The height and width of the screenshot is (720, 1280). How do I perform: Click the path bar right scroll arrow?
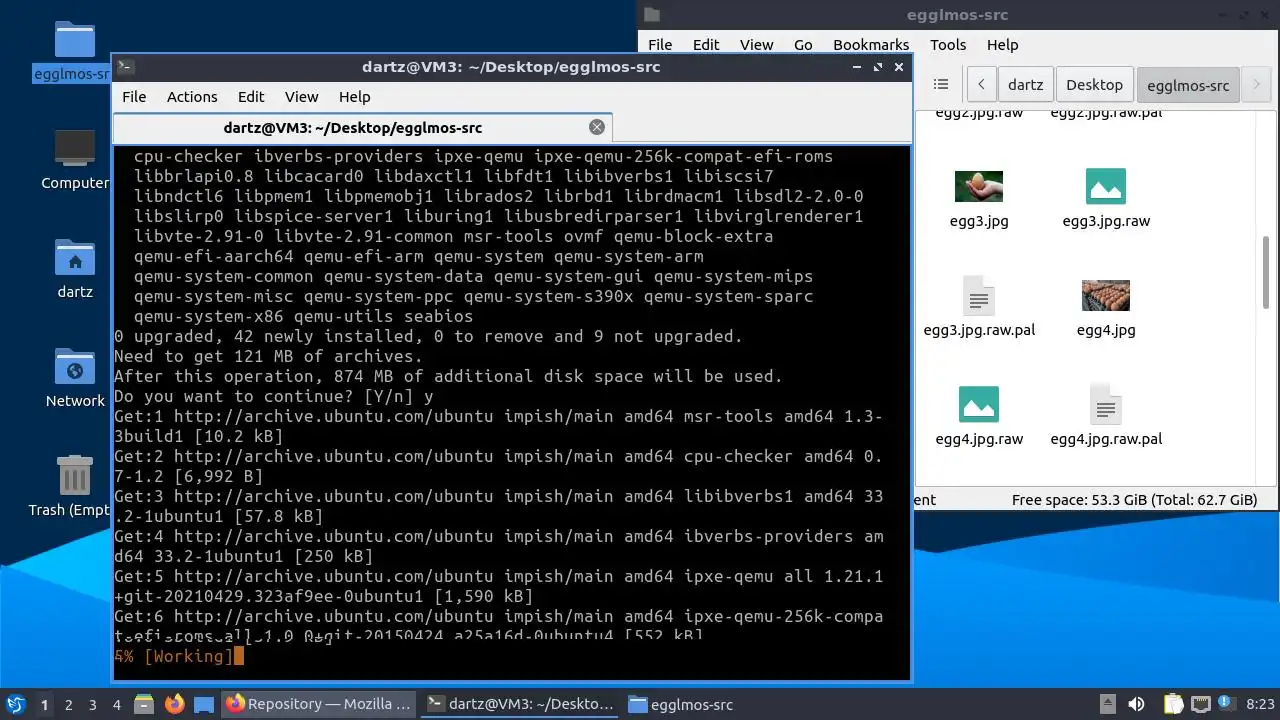[1257, 85]
